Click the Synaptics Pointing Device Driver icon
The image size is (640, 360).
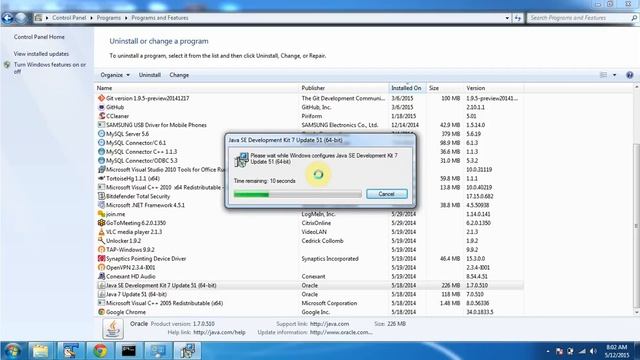(101, 259)
